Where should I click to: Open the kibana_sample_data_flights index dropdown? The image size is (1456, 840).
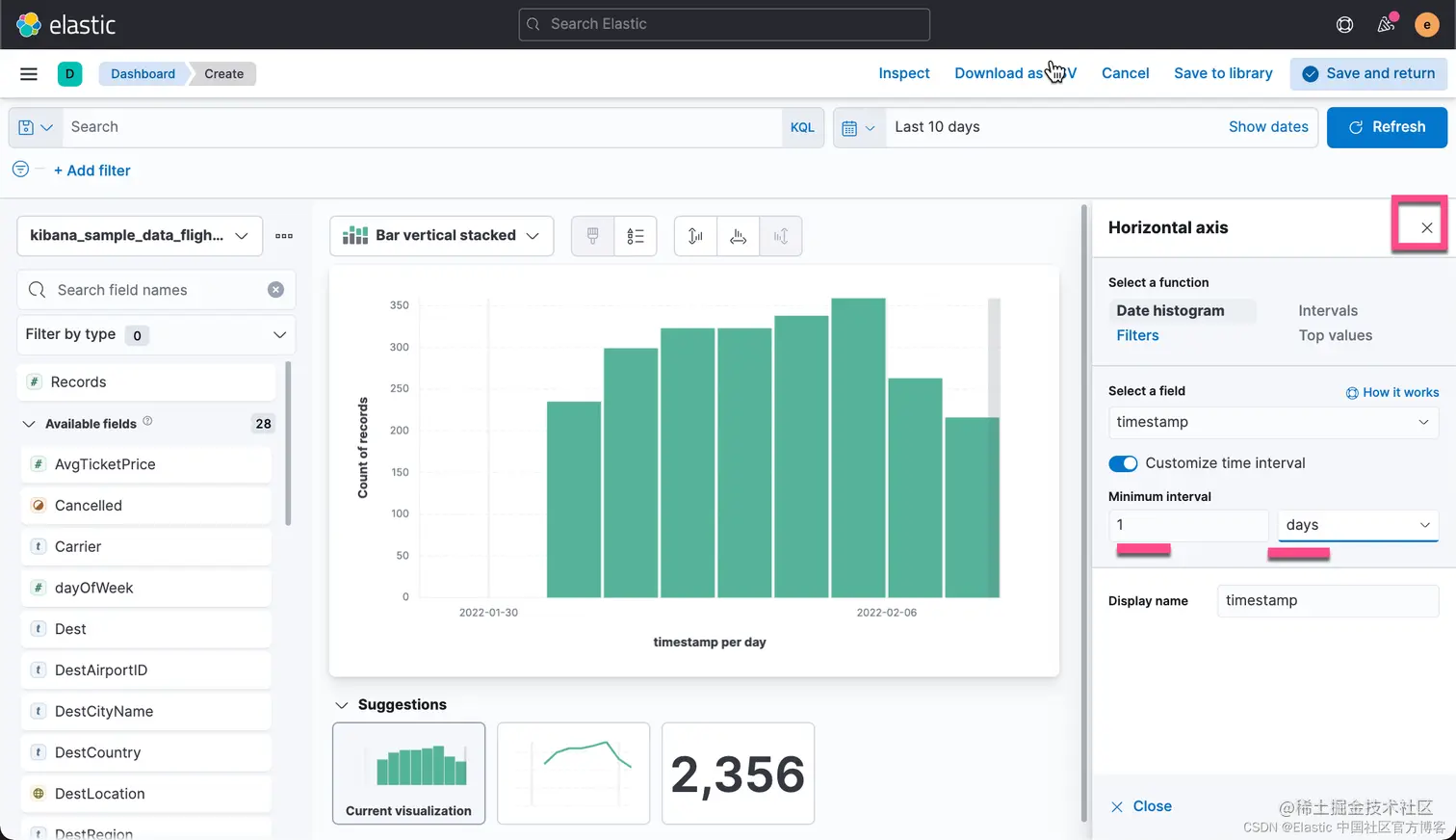tap(140, 236)
